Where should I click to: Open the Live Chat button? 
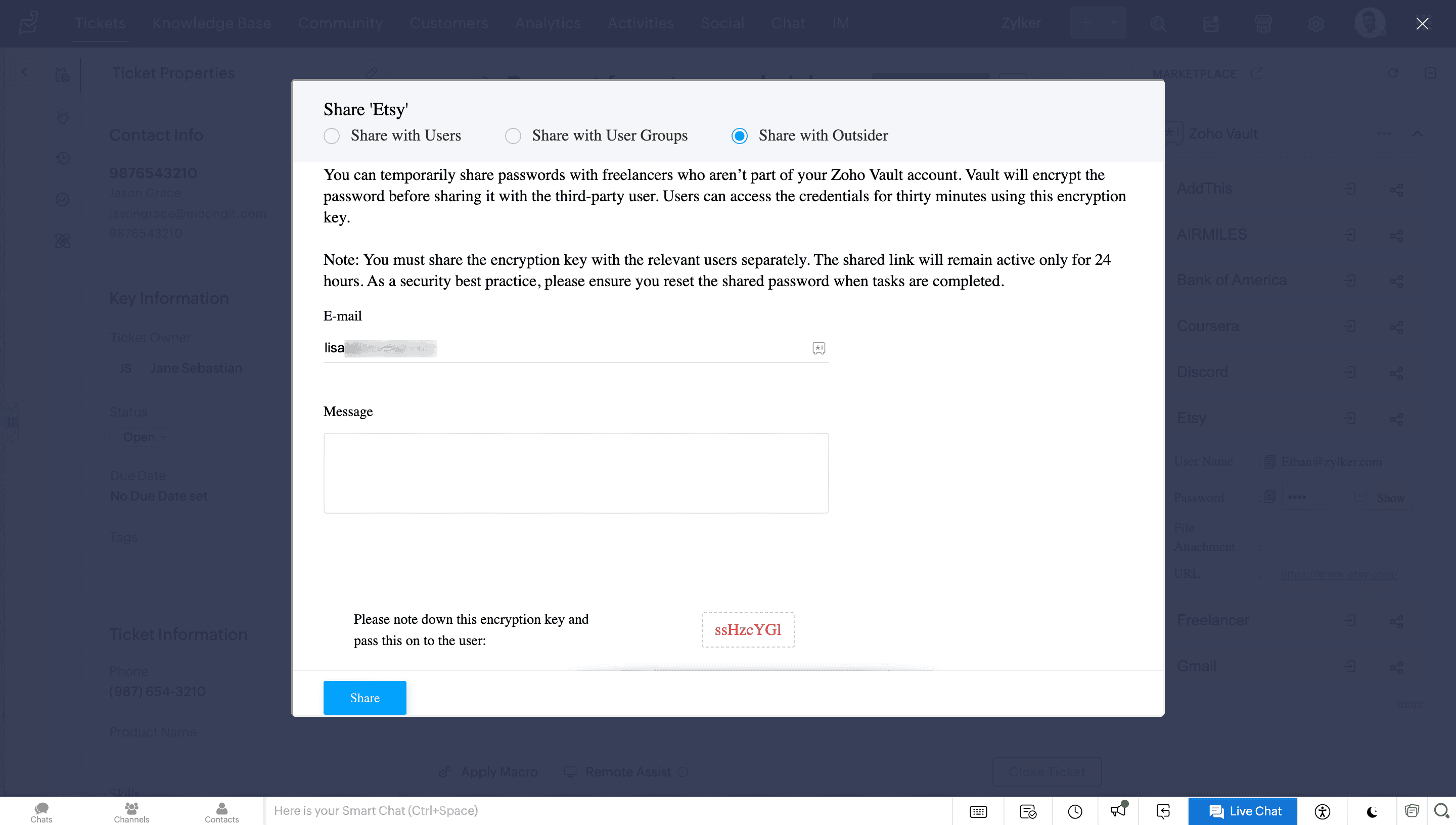click(1244, 811)
